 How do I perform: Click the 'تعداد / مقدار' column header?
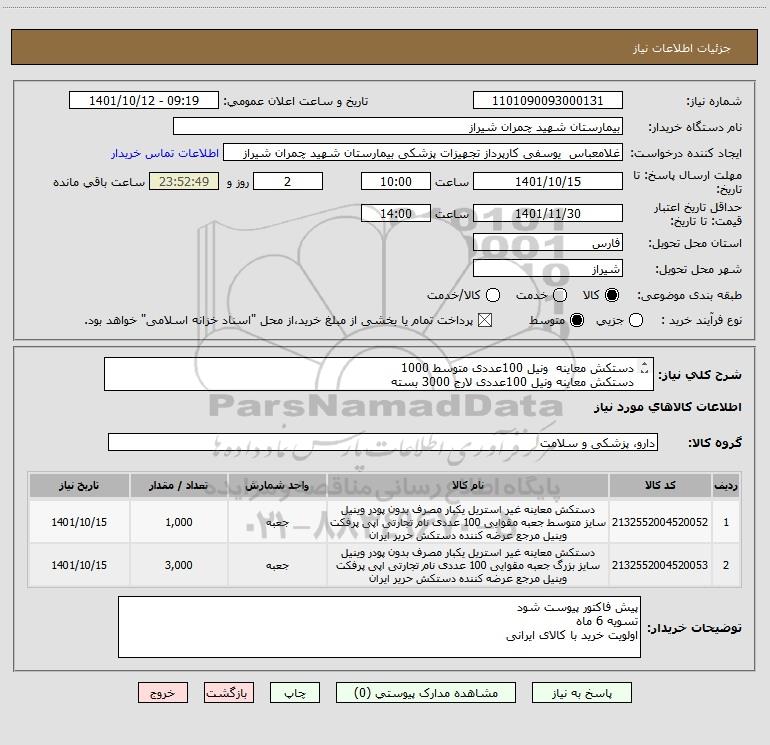coord(179,485)
